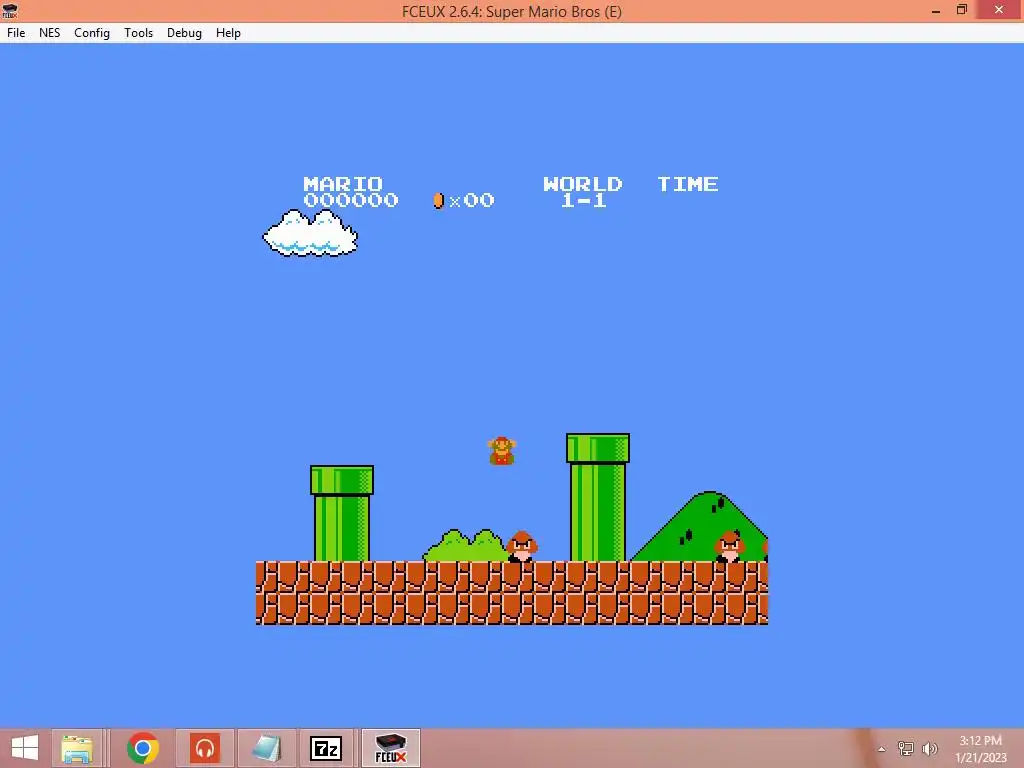Open the Config menu
Viewport: 1024px width, 768px height.
point(92,33)
